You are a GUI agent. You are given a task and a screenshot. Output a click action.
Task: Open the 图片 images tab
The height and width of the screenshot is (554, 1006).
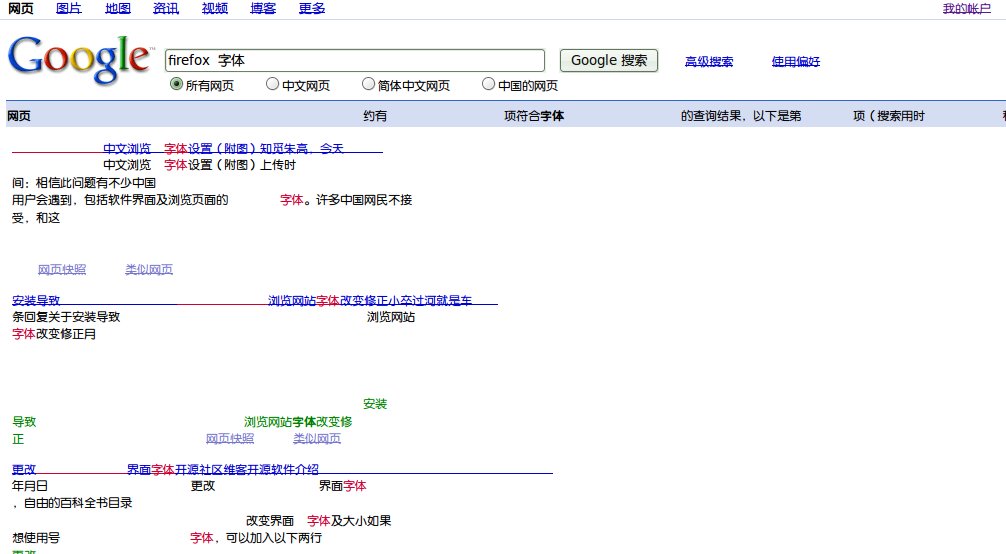coord(69,8)
